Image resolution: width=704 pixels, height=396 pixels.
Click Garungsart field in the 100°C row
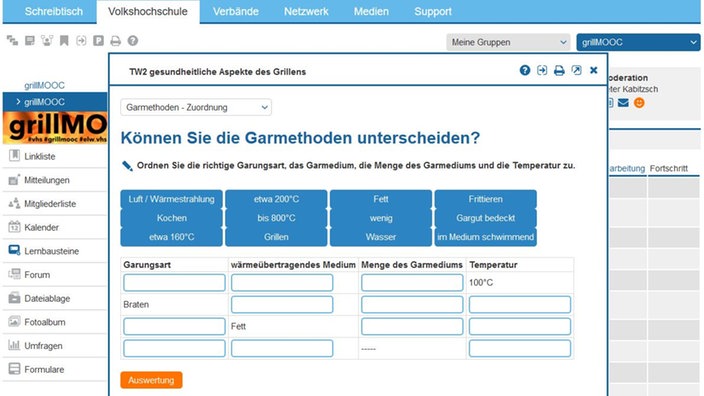[174, 283]
